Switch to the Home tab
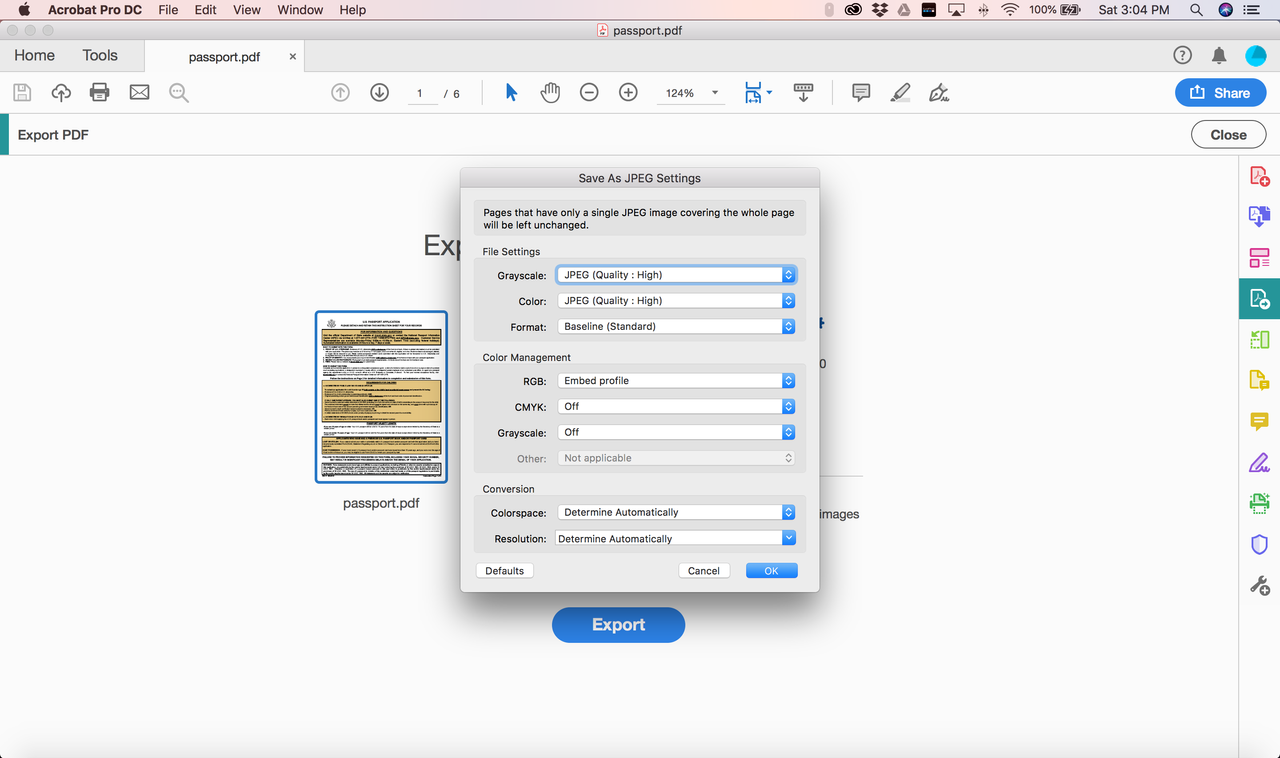Screen dimensions: 1280x758 tap(34, 56)
